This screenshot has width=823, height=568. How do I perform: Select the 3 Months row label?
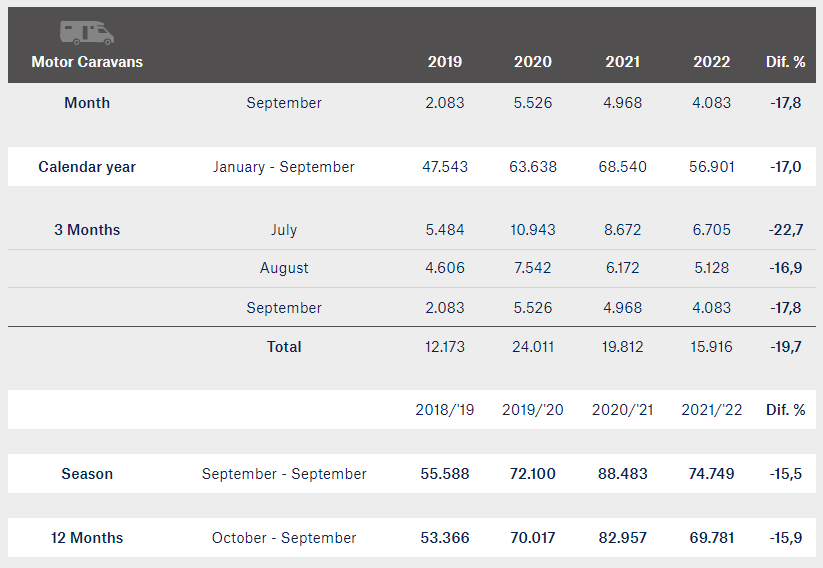click(x=87, y=230)
